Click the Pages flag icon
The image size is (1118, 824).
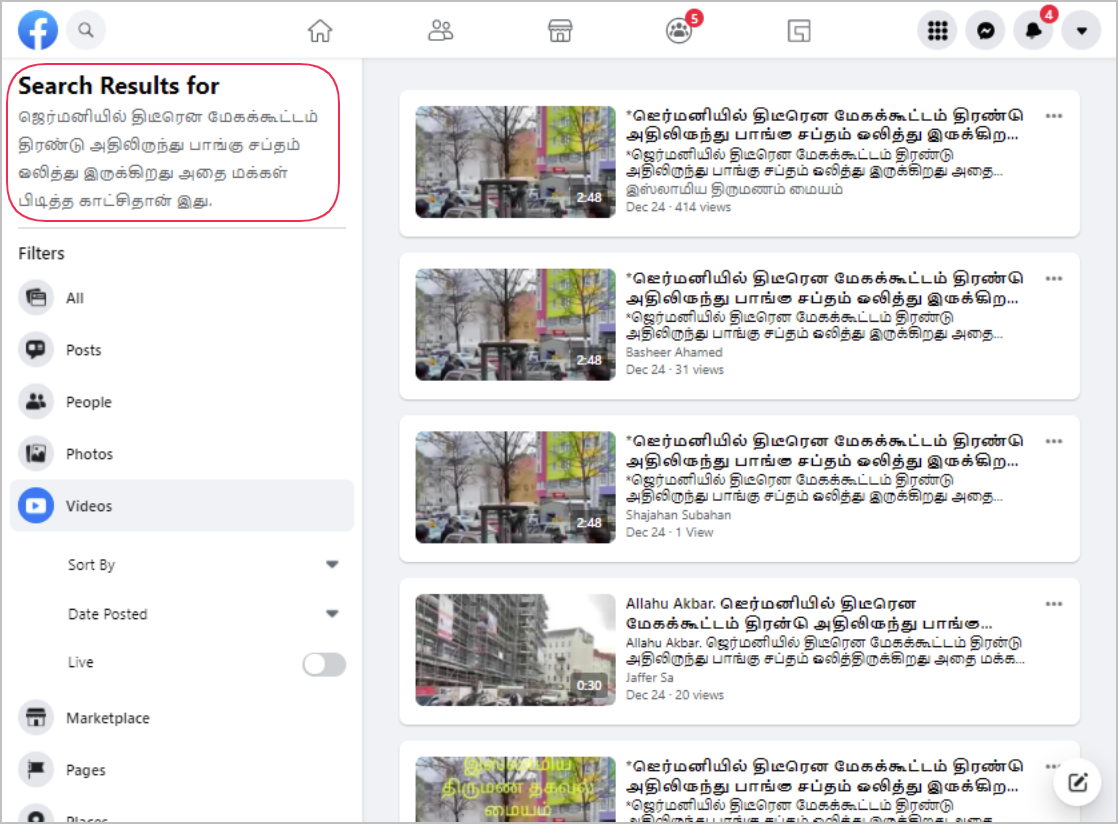click(x=36, y=770)
